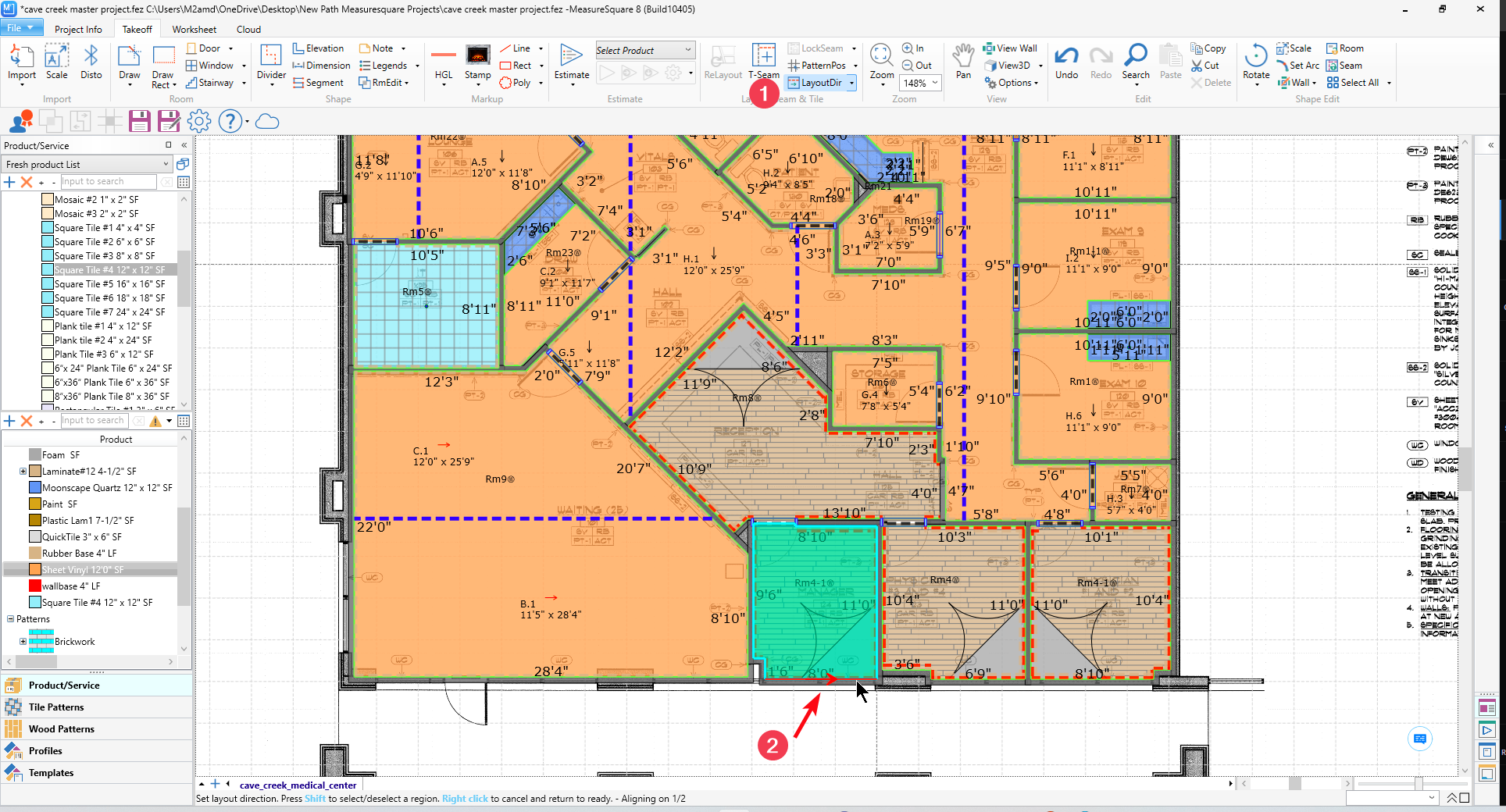Image resolution: width=1506 pixels, height=812 pixels.
Task: Open dropdown arrow next to warning icon
Action: pyautogui.click(x=169, y=421)
